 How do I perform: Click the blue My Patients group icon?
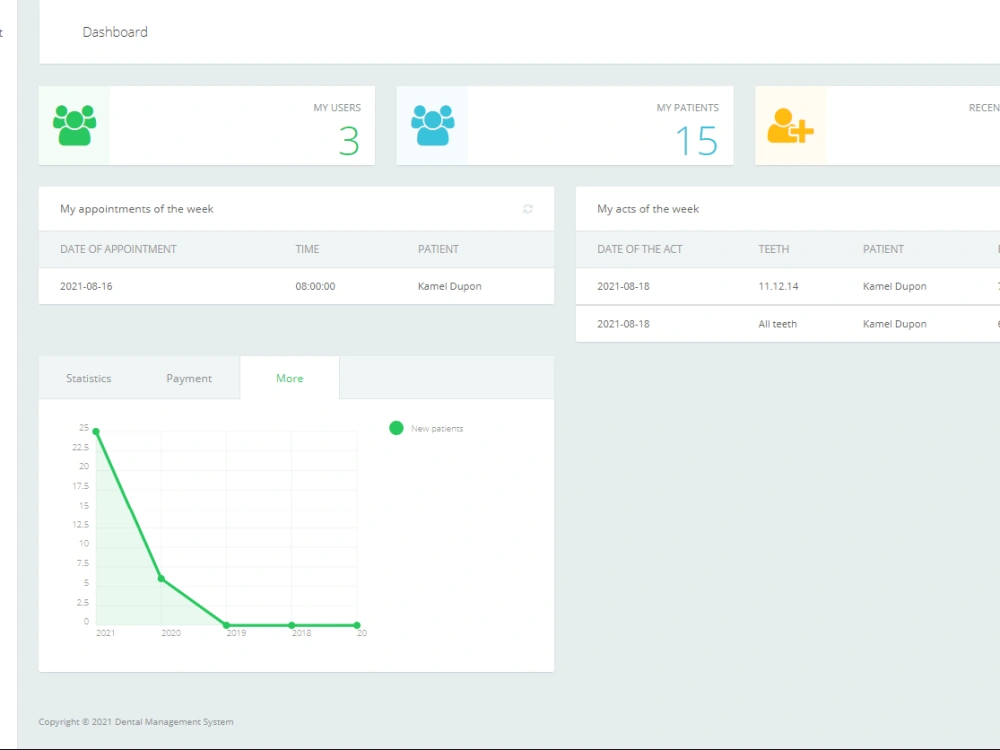coord(432,126)
